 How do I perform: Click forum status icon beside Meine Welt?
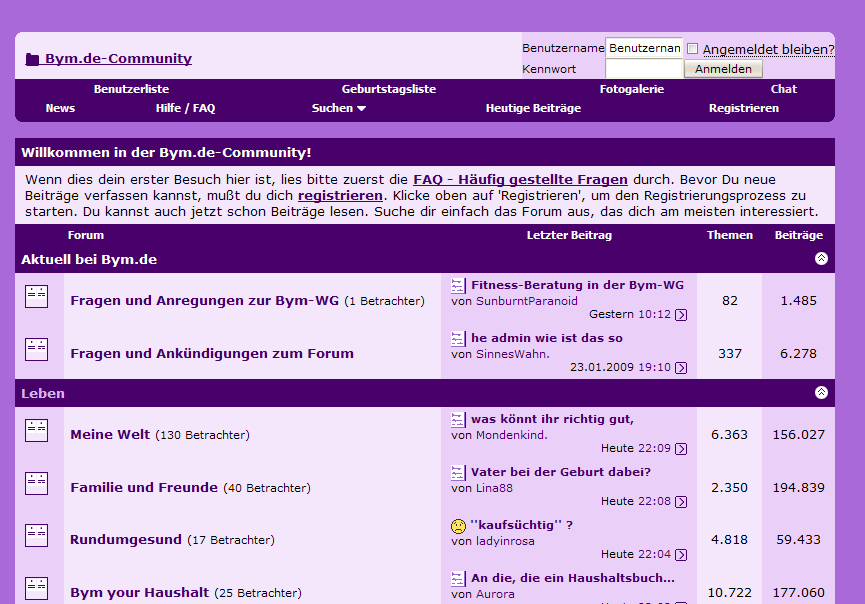(36, 431)
